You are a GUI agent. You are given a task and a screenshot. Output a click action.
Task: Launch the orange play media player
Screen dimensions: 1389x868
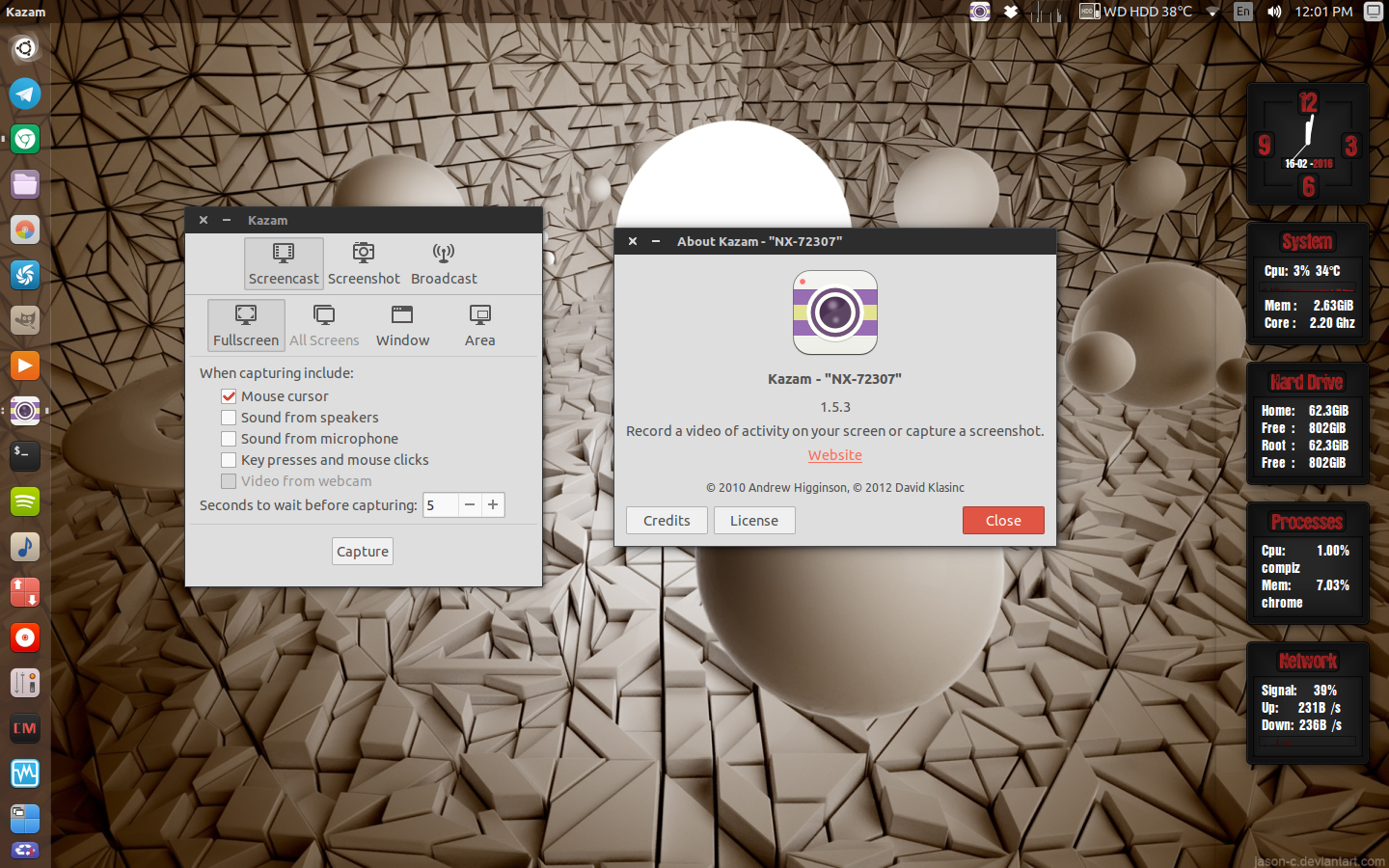point(25,366)
